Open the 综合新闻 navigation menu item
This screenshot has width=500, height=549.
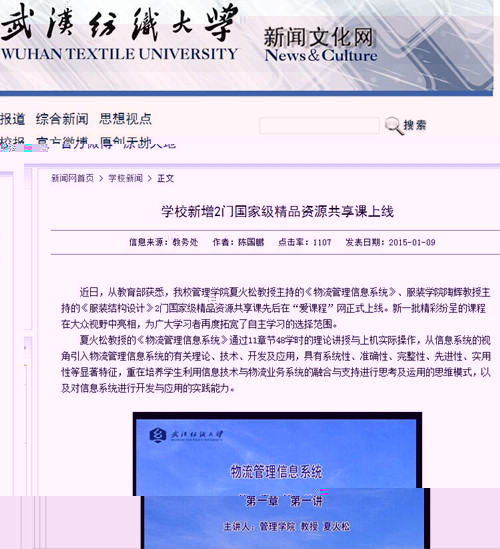(62, 119)
